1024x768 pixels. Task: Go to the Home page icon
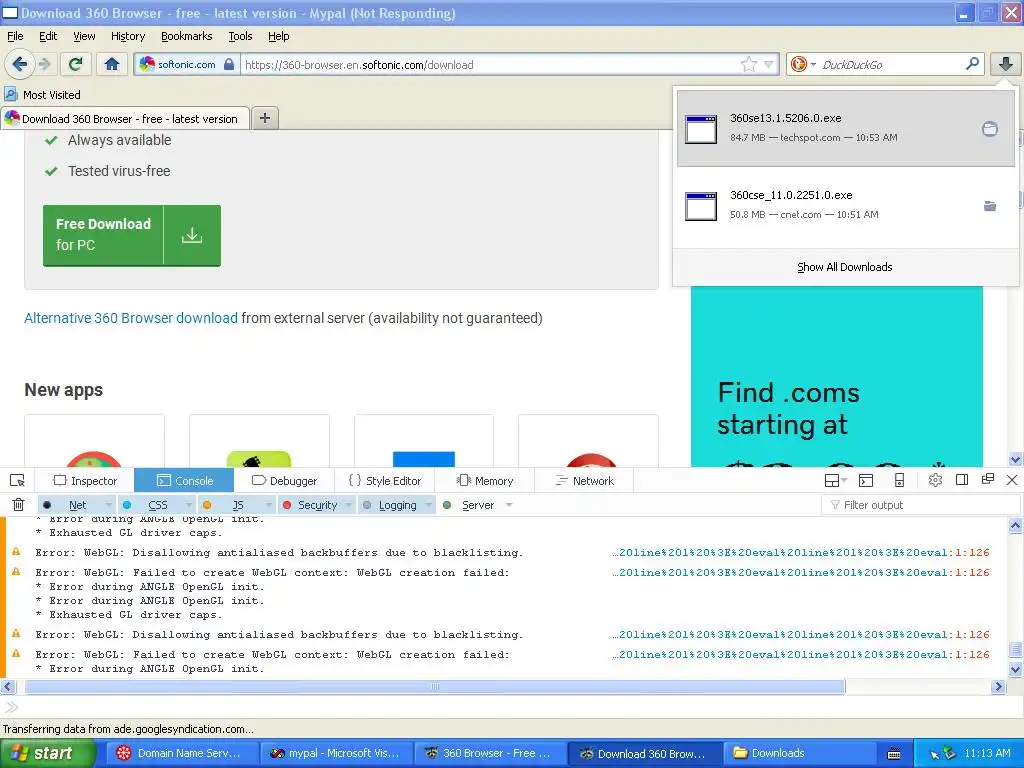pyautogui.click(x=112, y=64)
